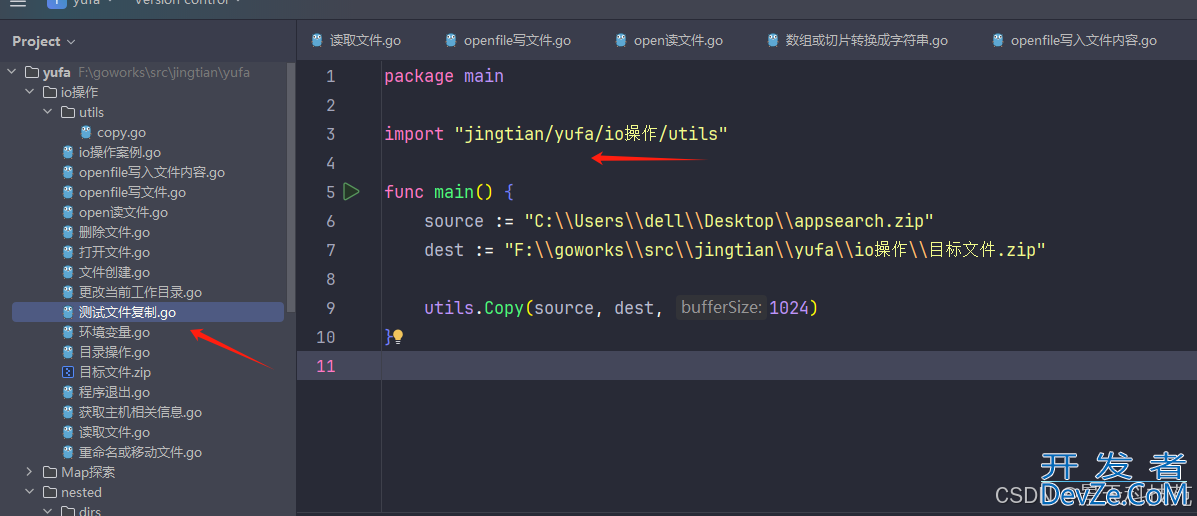Open the Version control dropdown
Viewport: 1197px width, 516px height.
click(x=187, y=2)
